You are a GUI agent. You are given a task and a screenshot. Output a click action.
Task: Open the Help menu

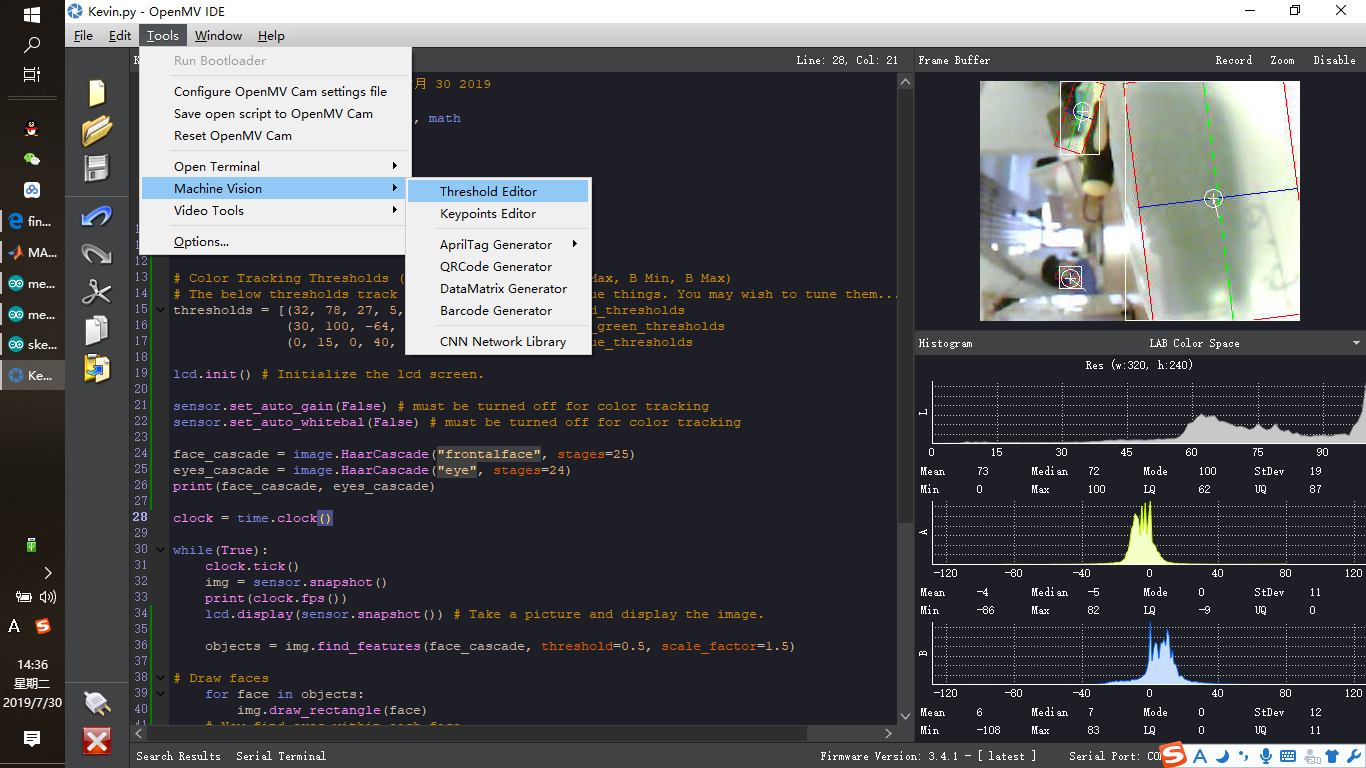click(x=271, y=35)
